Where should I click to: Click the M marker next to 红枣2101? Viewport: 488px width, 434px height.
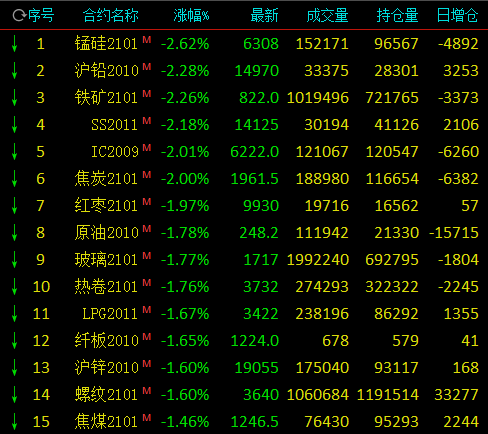[x=147, y=202]
